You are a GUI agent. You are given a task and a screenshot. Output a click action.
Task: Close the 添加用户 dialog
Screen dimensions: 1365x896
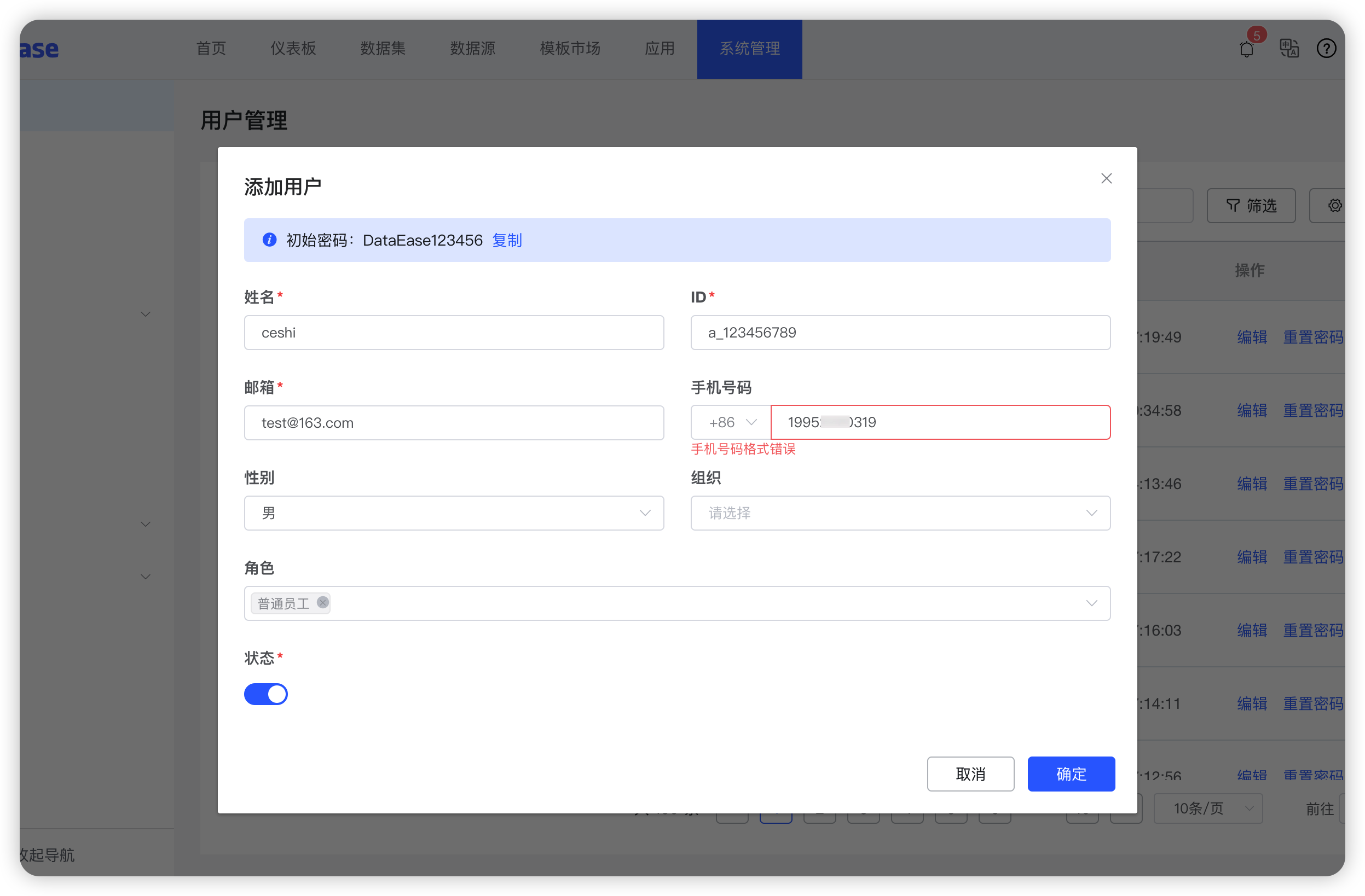(1106, 178)
